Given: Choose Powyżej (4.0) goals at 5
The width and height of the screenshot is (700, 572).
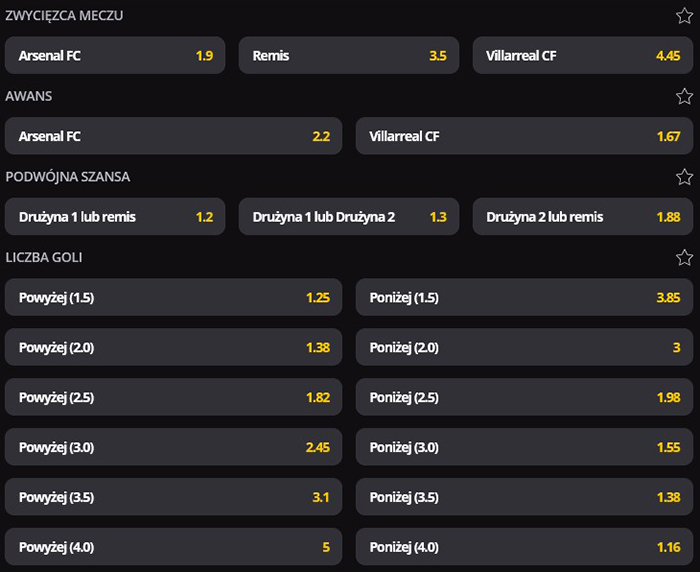Looking at the screenshot, I should coord(173,547).
